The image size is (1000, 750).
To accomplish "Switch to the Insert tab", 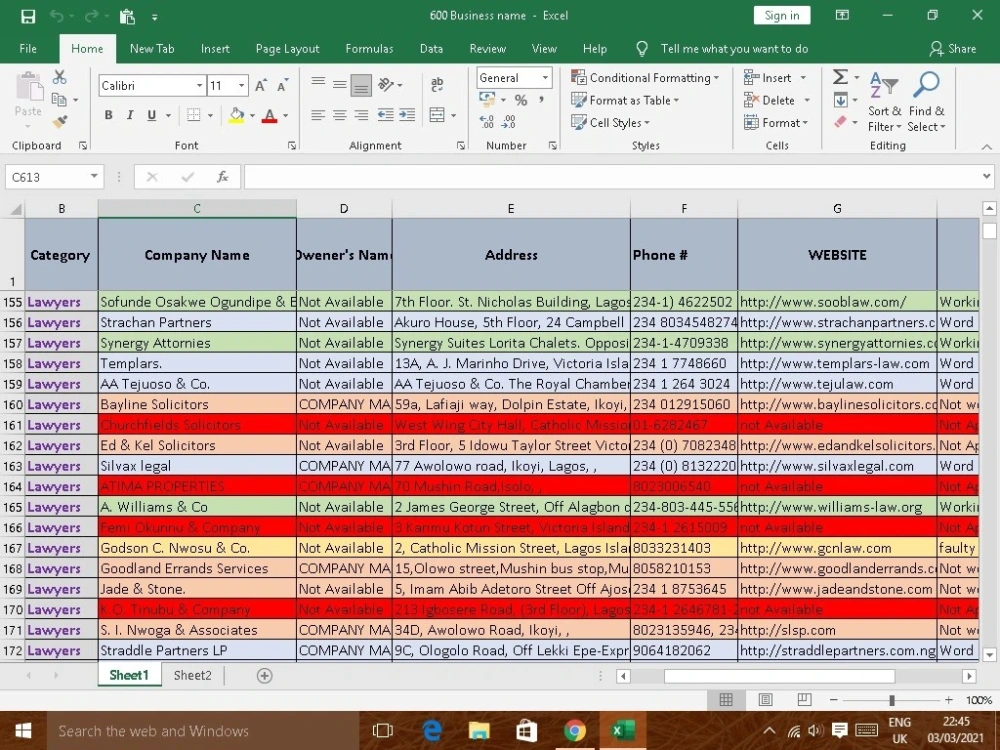I will click(215, 48).
